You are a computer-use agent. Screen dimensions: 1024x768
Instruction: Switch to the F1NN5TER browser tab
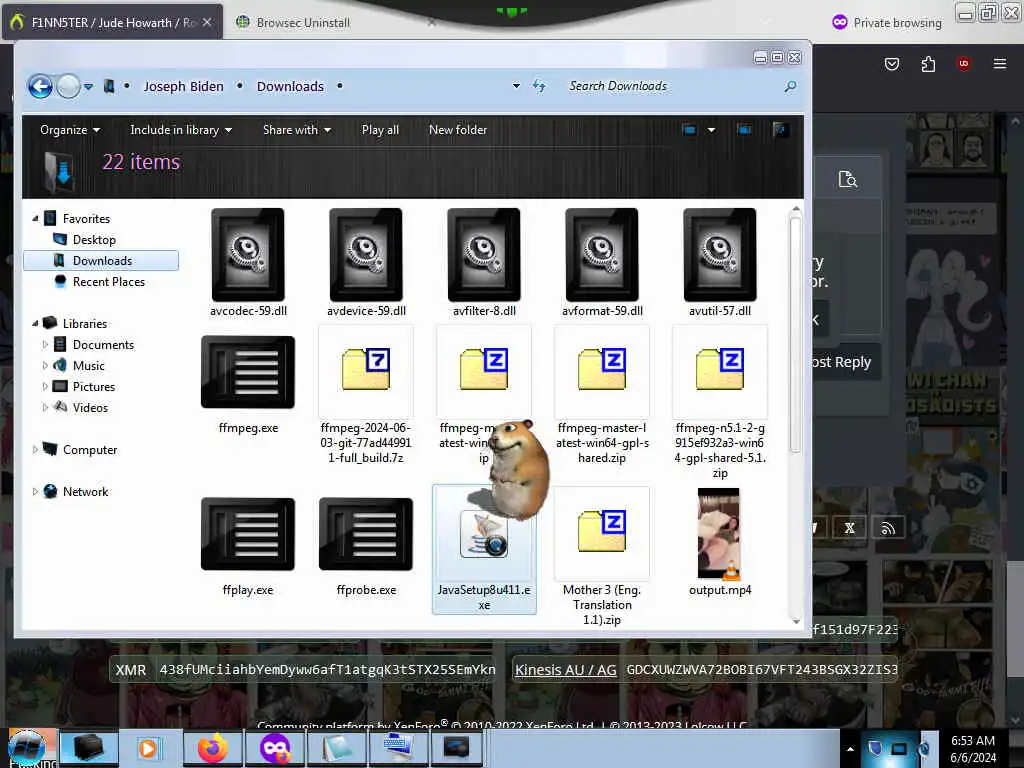112,22
